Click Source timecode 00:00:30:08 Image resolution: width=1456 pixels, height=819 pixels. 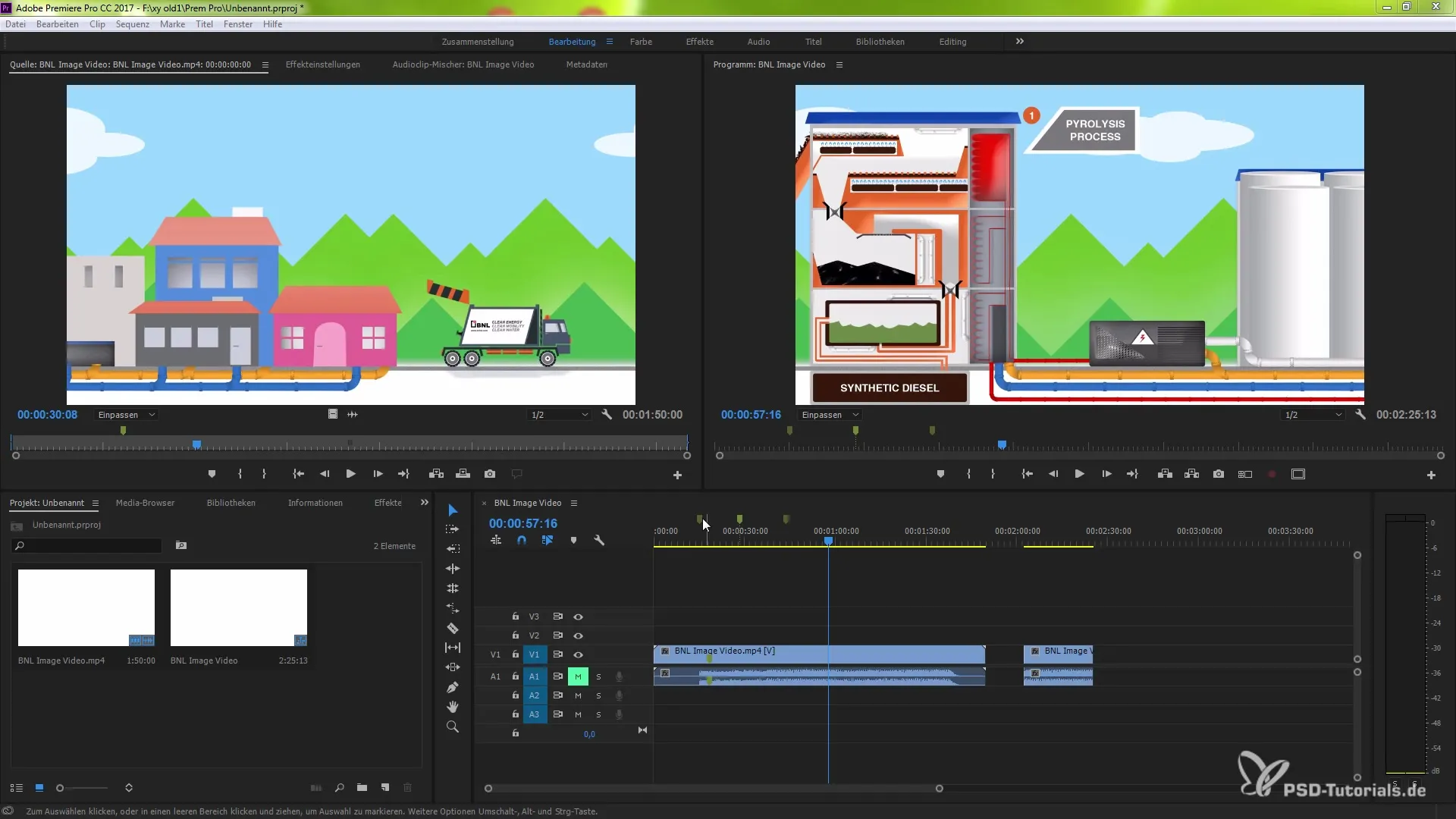click(x=48, y=415)
